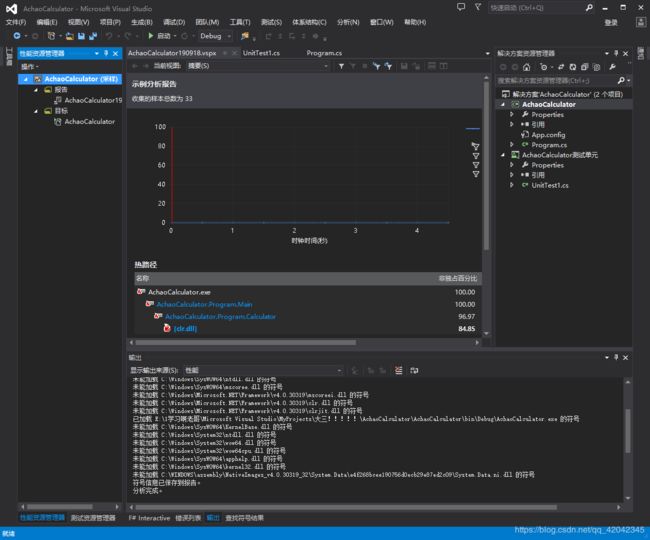Pin the Solution Explorer panel
650x540 pixels.
tap(616, 53)
